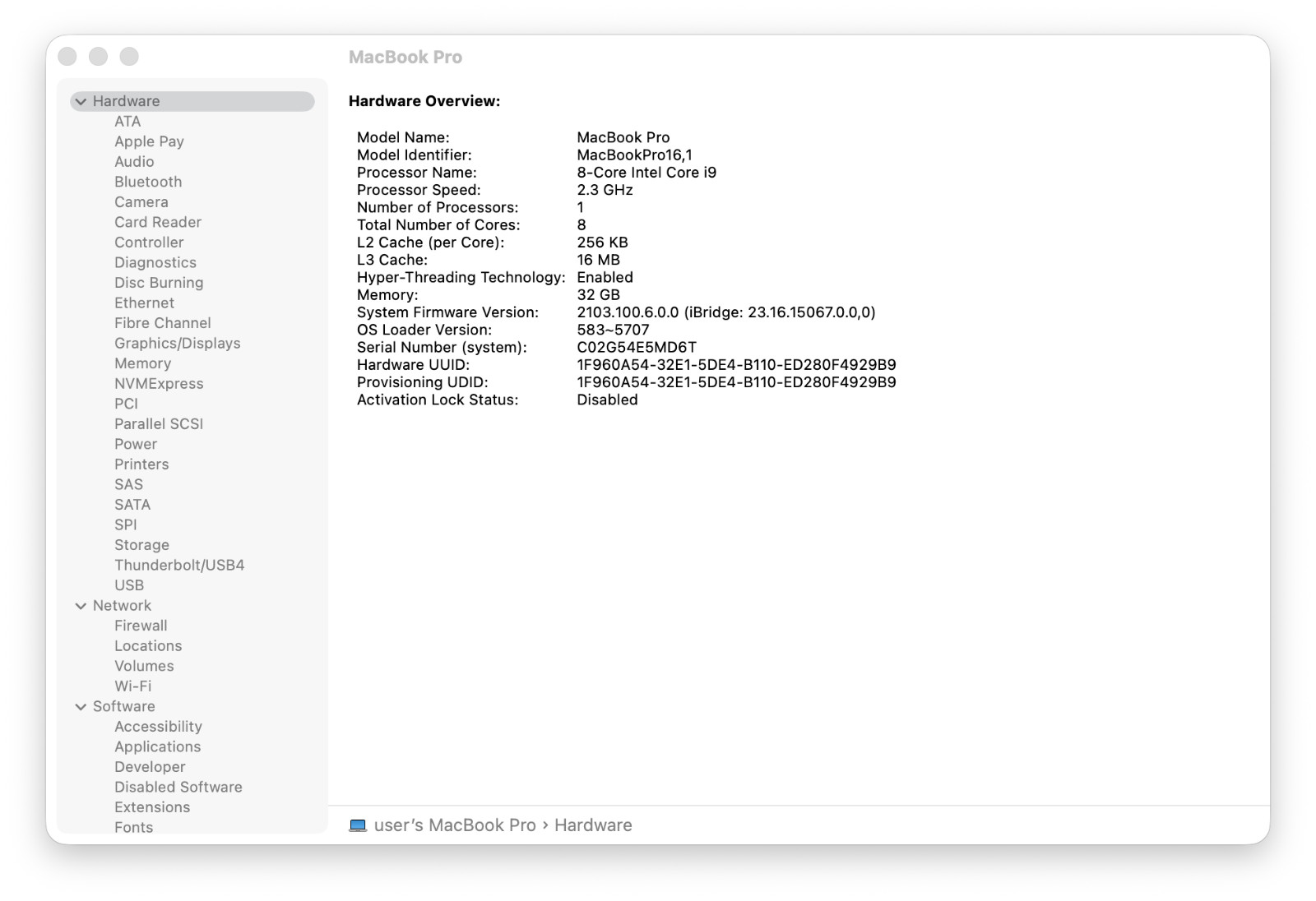Click the Provisioning UDID value
The width and height of the screenshot is (1316, 901).
[736, 382]
